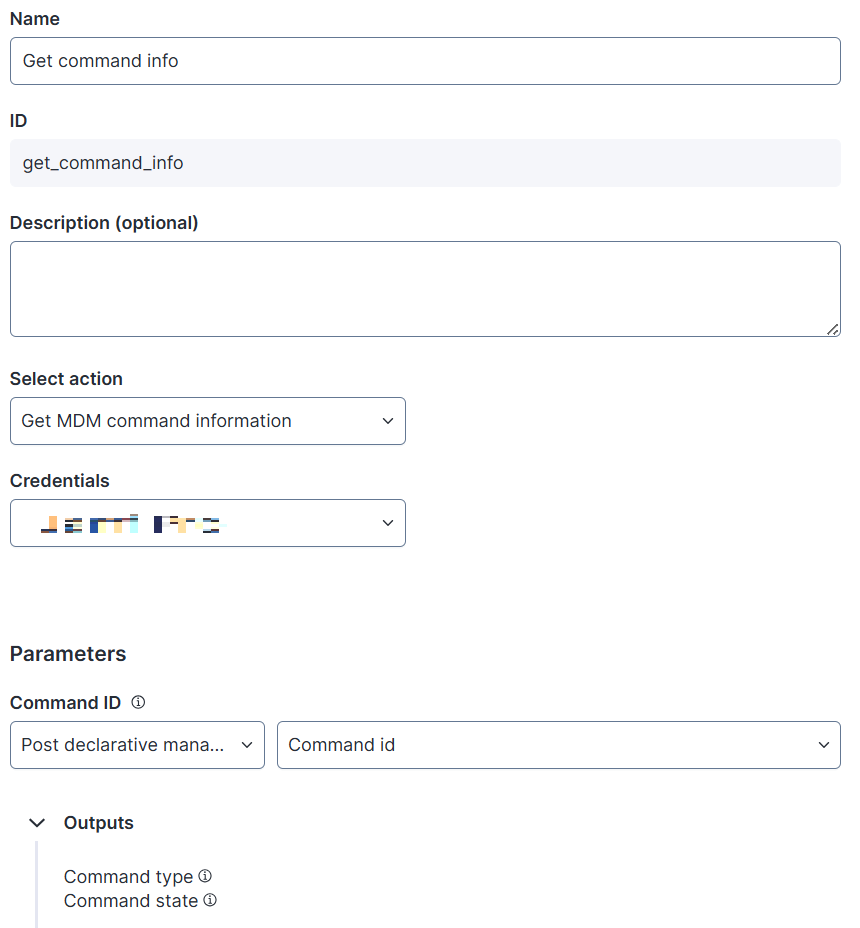Click the Parameters heading

tap(68, 654)
